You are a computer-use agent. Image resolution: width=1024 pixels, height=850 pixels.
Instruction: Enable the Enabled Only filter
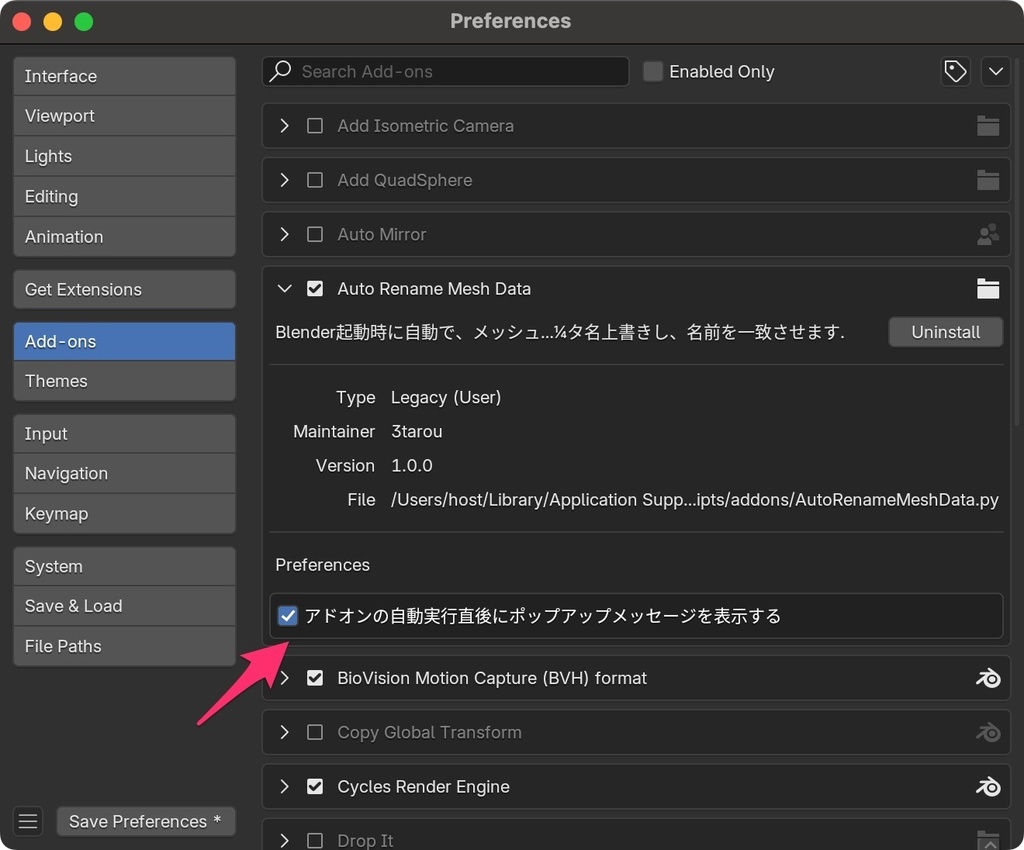click(652, 71)
